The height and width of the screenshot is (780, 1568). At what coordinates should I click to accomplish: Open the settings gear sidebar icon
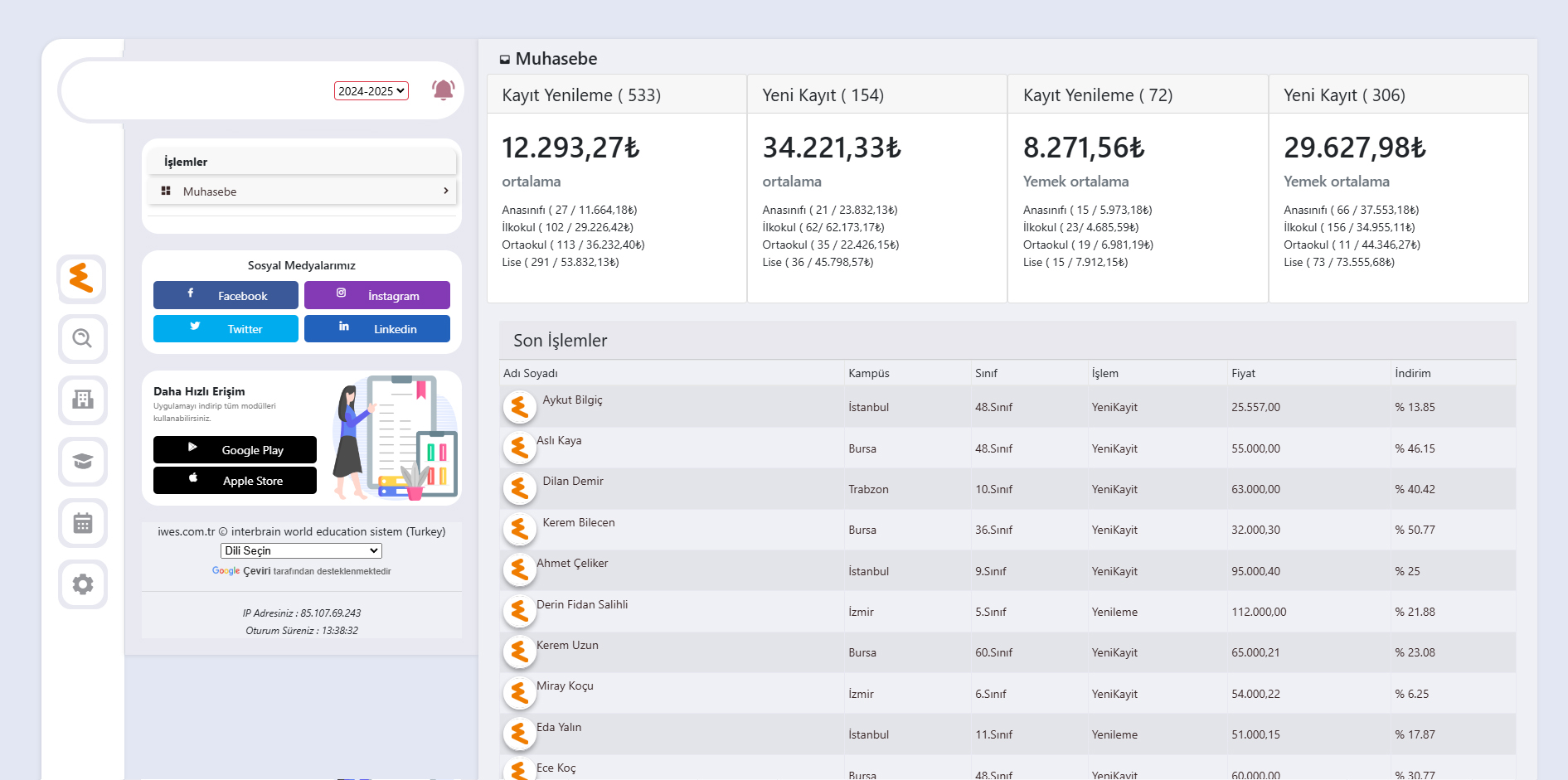[82, 584]
